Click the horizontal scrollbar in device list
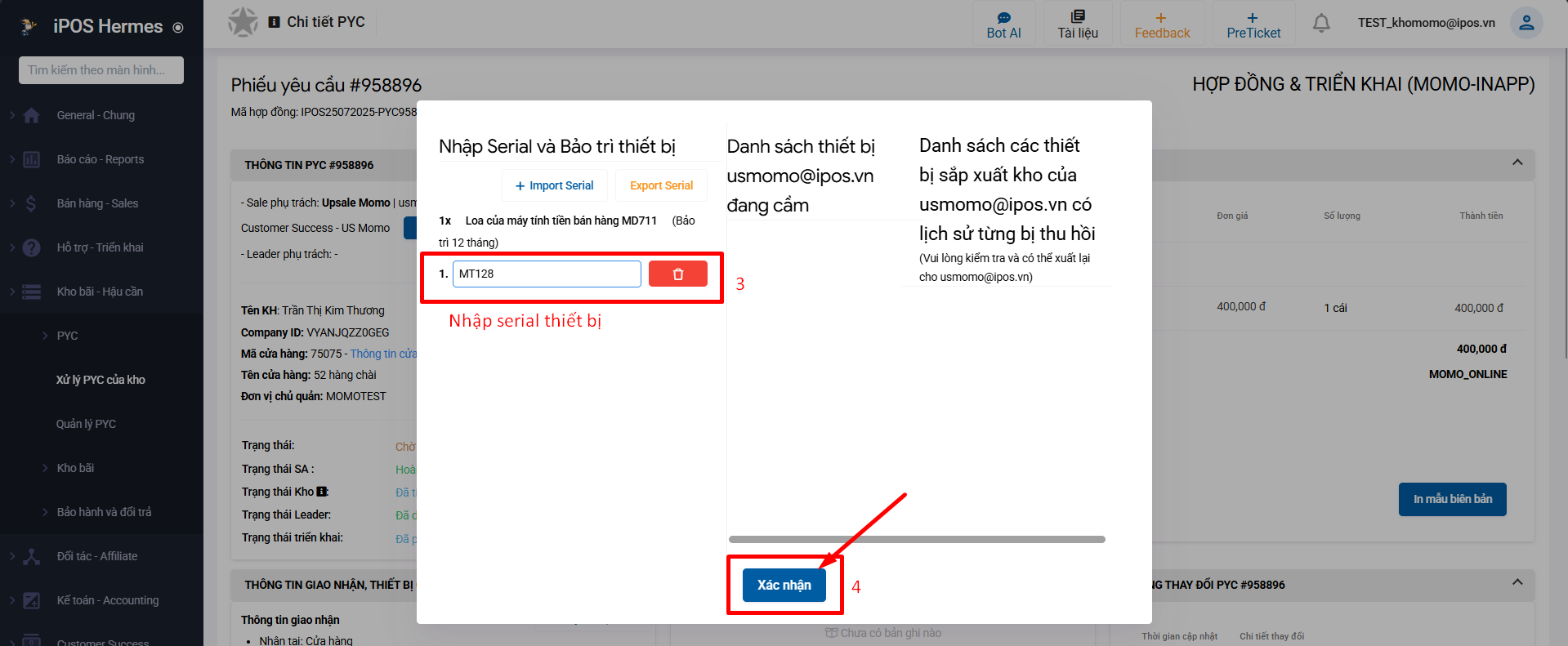This screenshot has width=1568, height=646. pyautogui.click(x=916, y=539)
